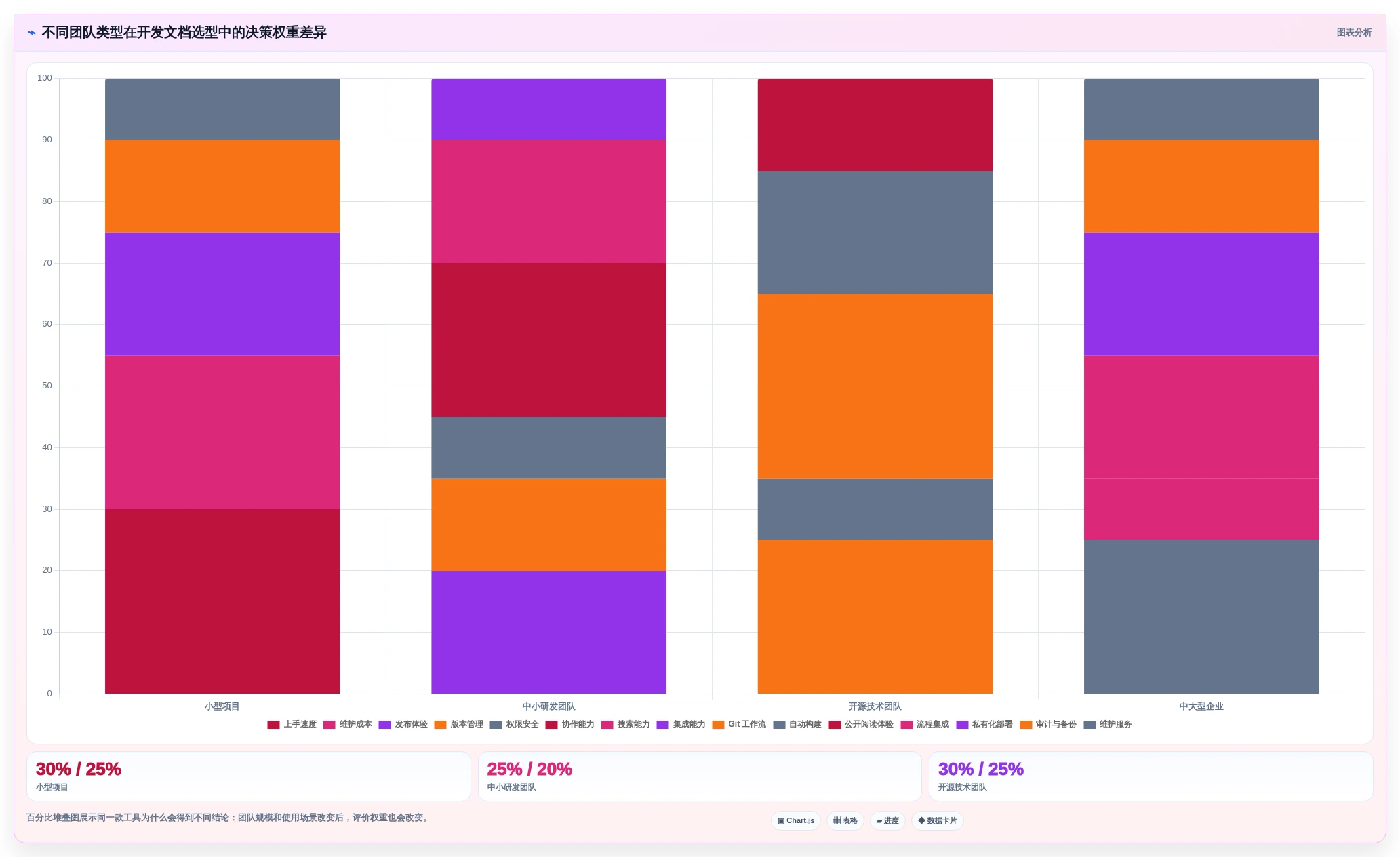1400x857 pixels.
Task: Click the blue icon beside the chart title
Action: tap(32, 33)
